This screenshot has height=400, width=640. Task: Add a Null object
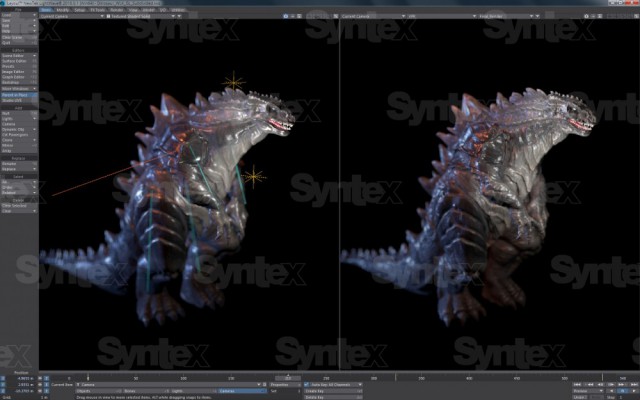pos(19,113)
